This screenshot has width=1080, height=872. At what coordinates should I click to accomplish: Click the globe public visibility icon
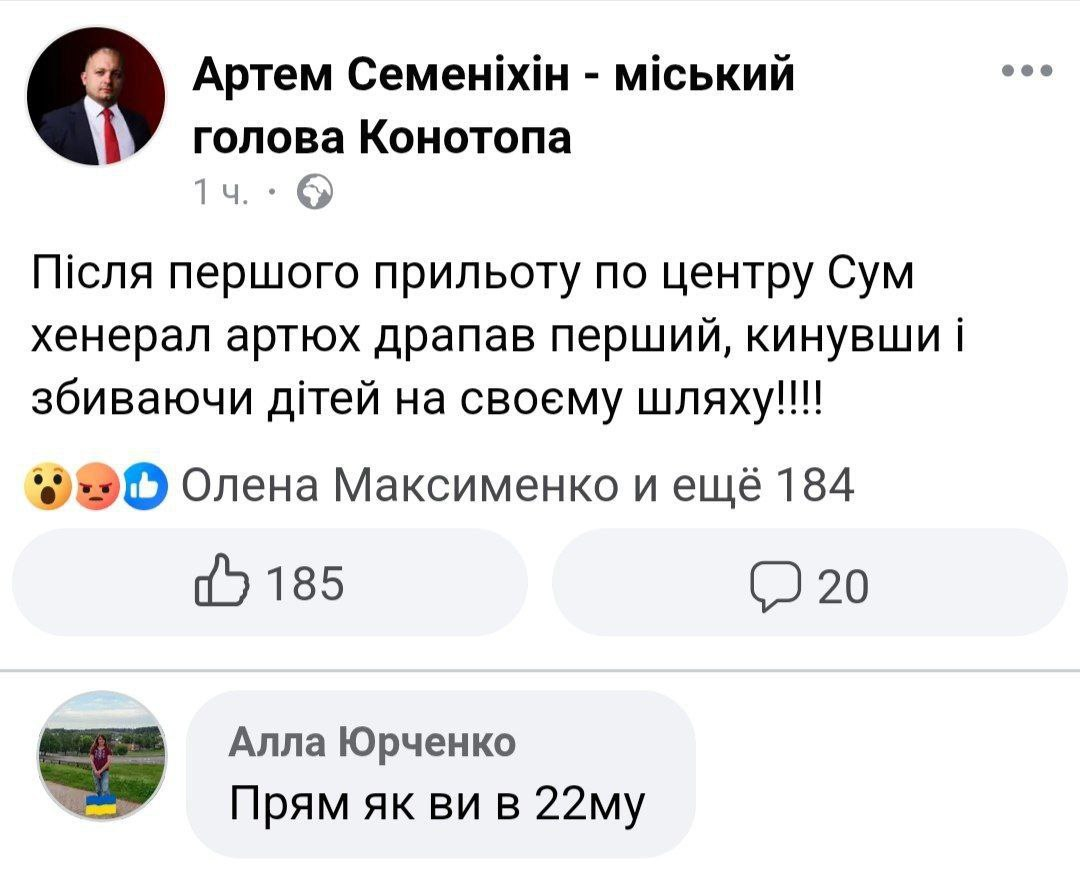click(x=315, y=192)
